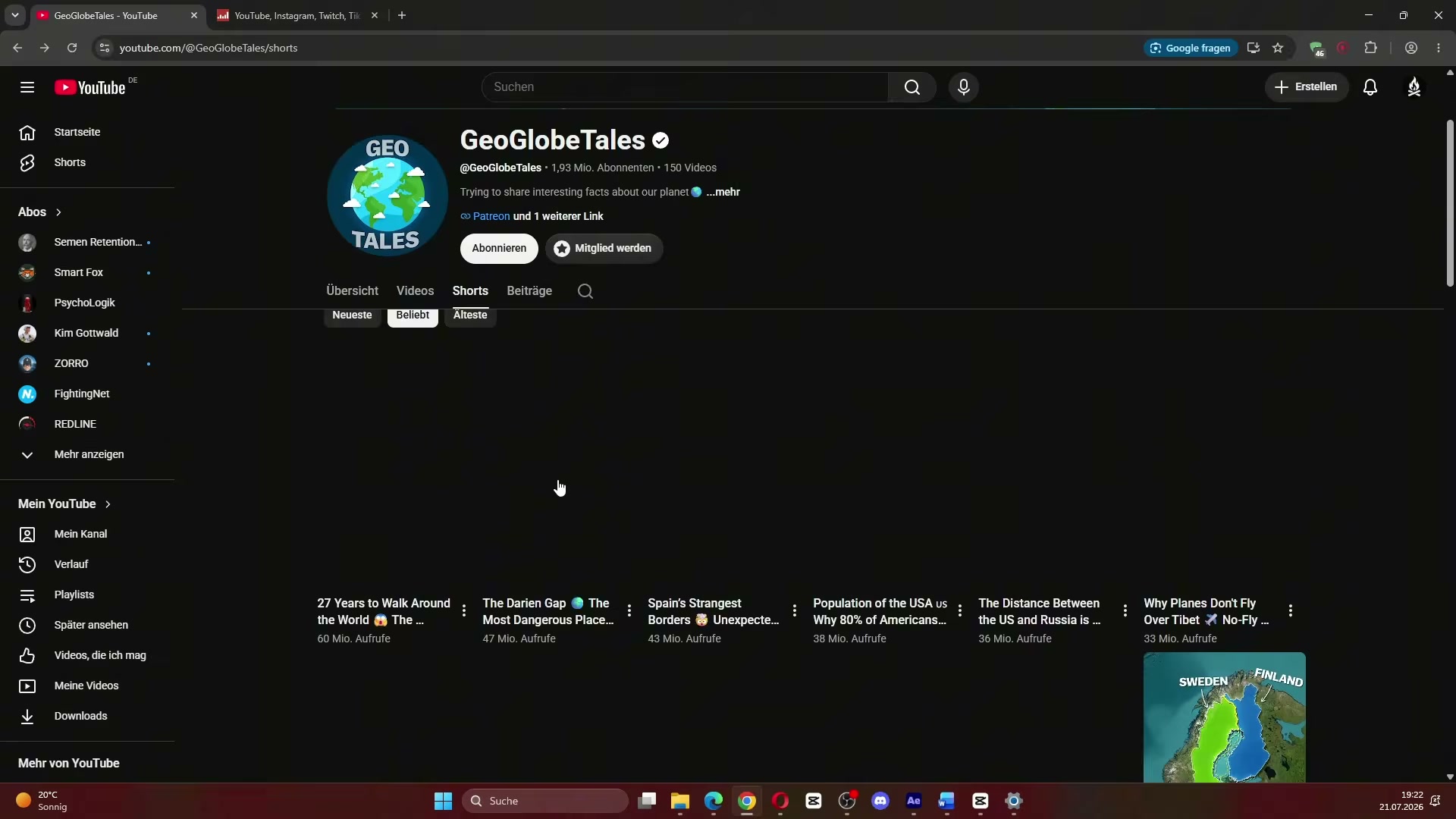Click the Google fragen button
1456x819 pixels.
point(1191,48)
